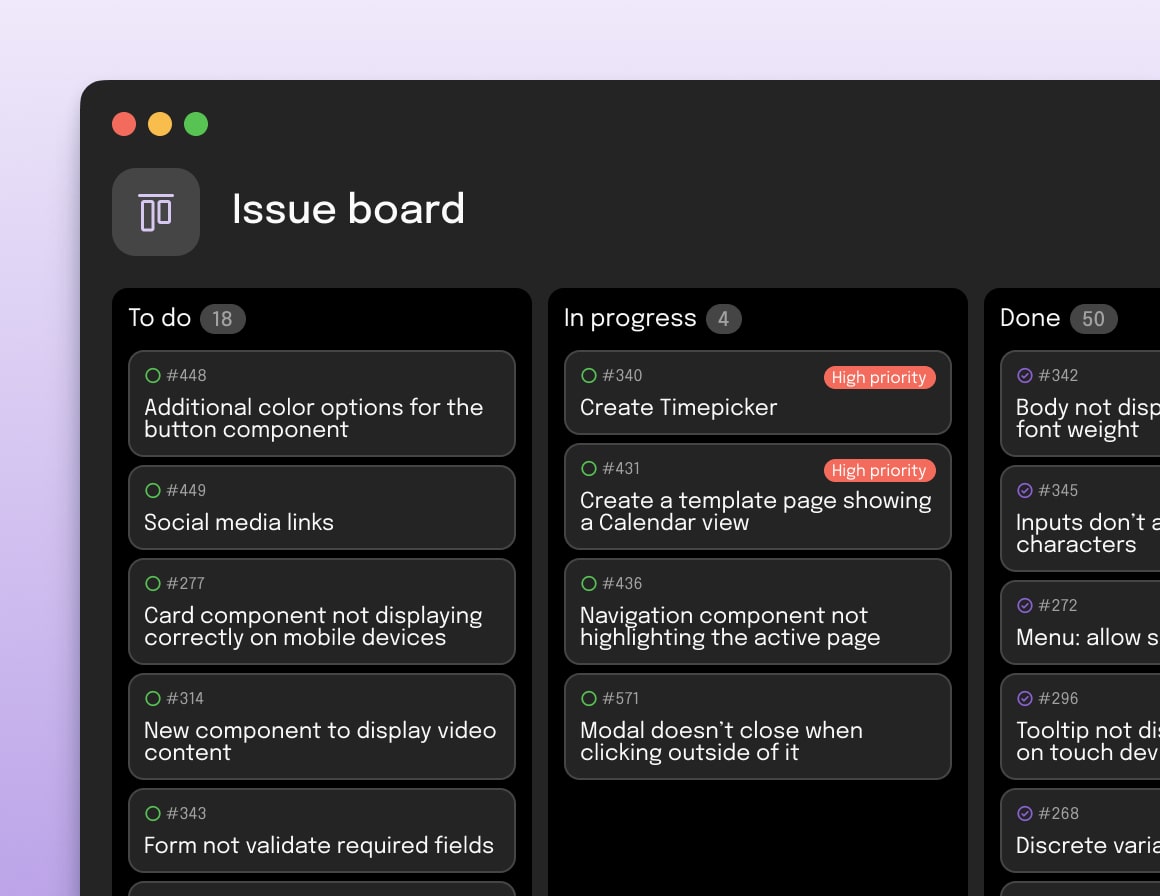1160x896 pixels.
Task: Click the open-status circle icon on issue #448
Action: pos(152,375)
